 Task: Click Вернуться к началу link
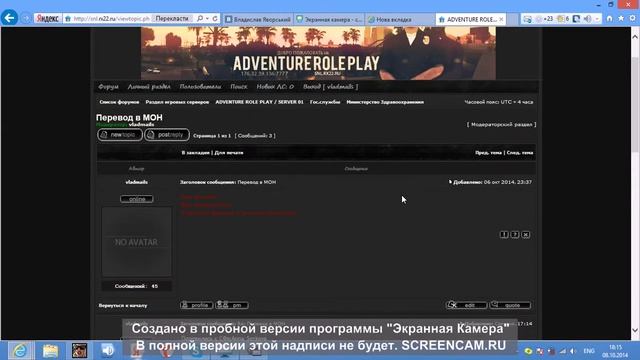(123, 305)
